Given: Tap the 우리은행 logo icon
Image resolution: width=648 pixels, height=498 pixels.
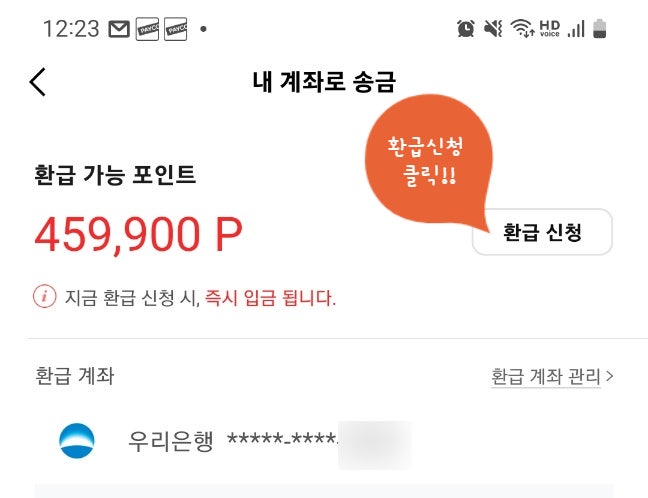Looking at the screenshot, I should [78, 441].
